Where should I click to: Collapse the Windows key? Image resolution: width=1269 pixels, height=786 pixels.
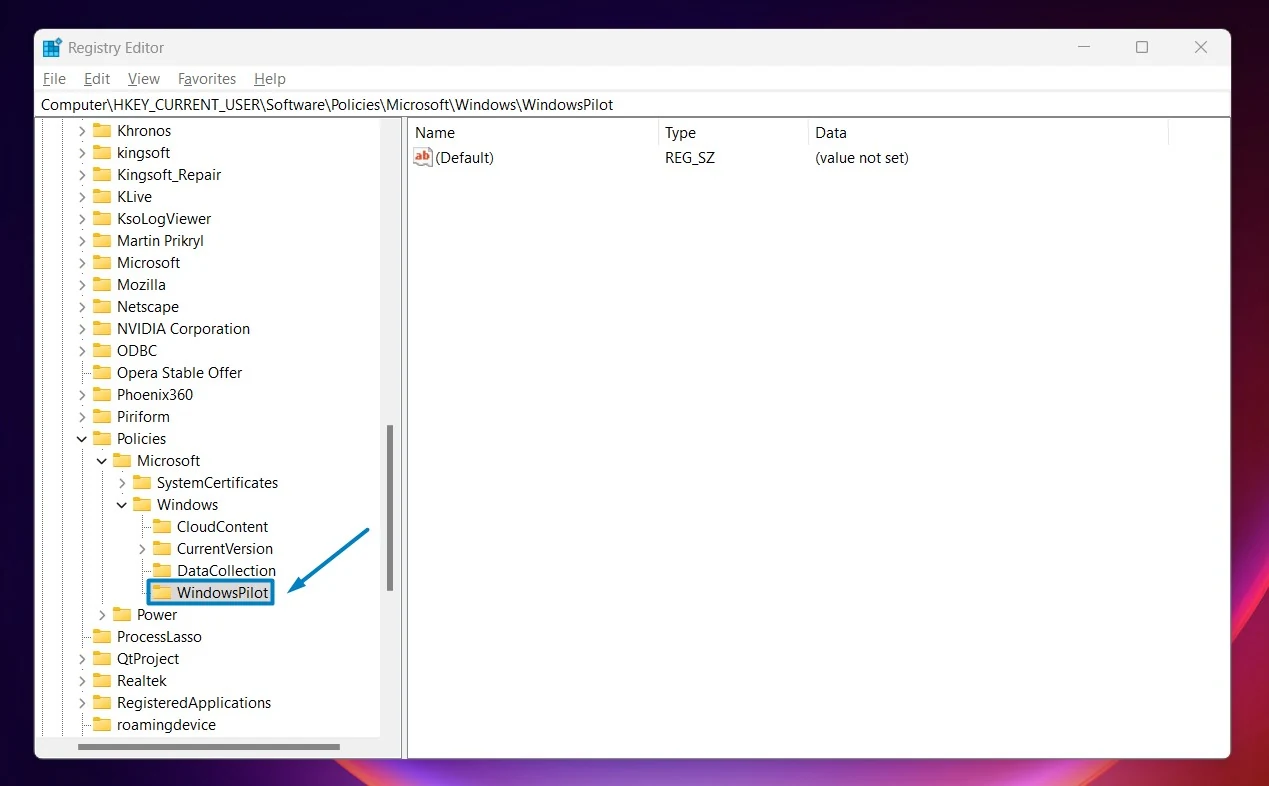[122, 505]
